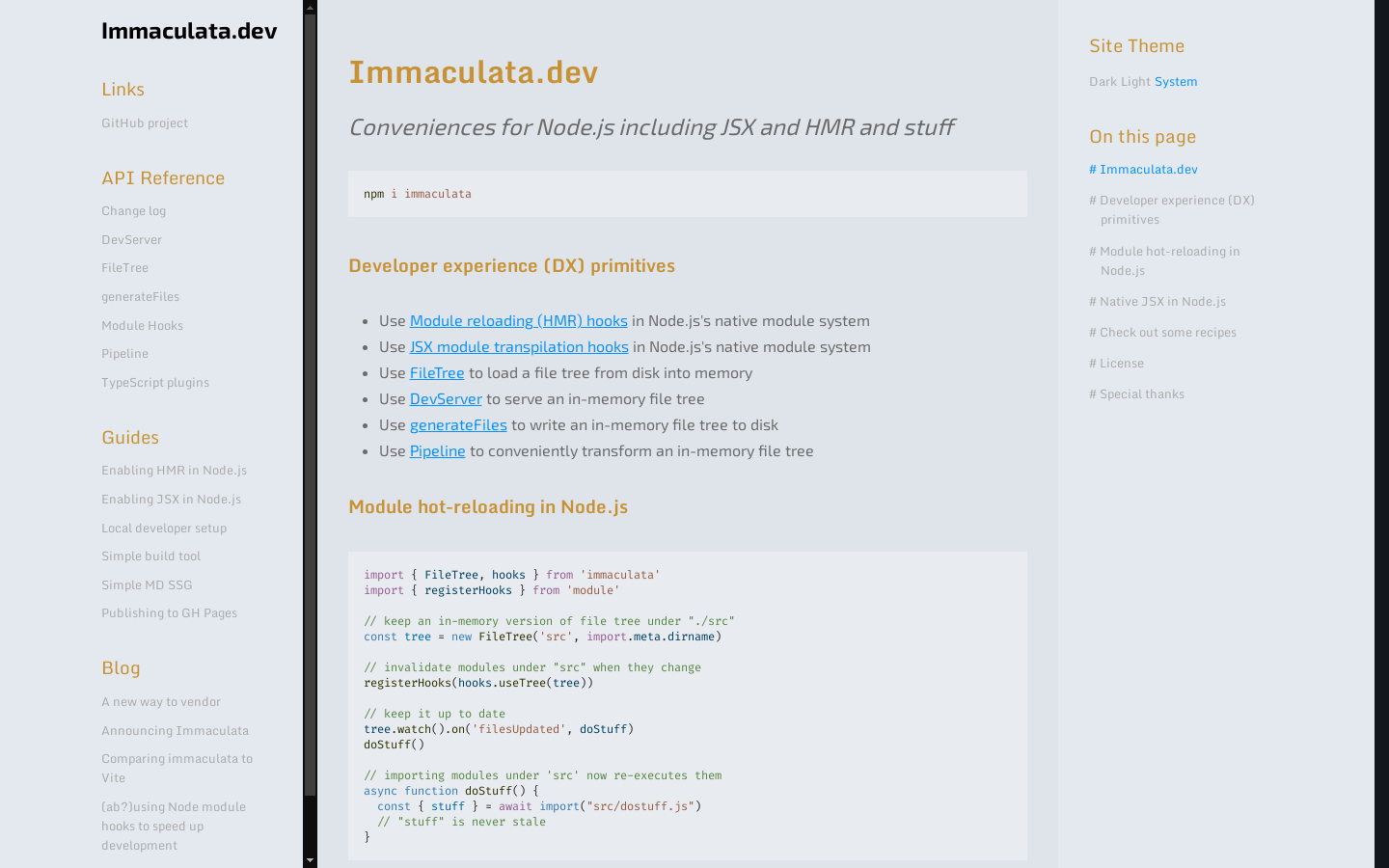Click the Module hot-reloading in Node.js heading
This screenshot has width=1389, height=868.
pos(488,507)
